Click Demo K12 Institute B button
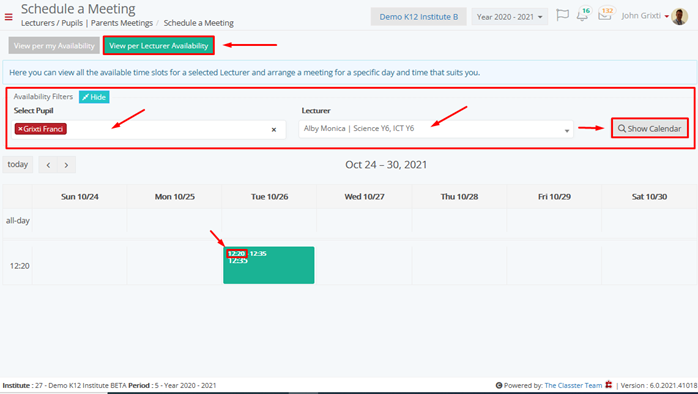Image resolution: width=698 pixels, height=394 pixels. [x=418, y=17]
